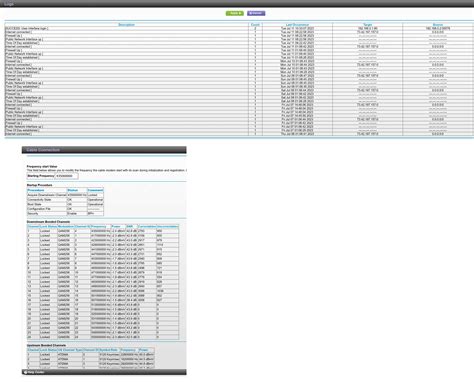
Task: Click the Modulation column header in Downstream table
Action: [x=66, y=226]
